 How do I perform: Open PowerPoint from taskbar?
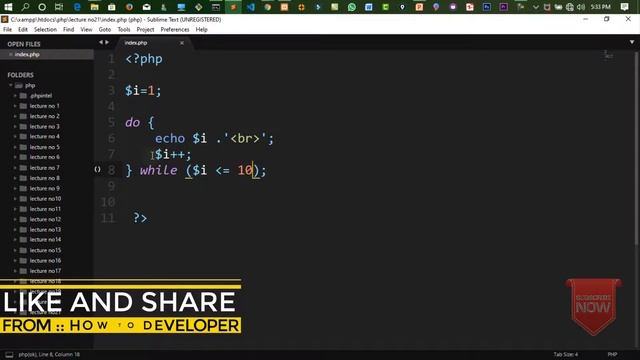pyautogui.click(x=419, y=7)
